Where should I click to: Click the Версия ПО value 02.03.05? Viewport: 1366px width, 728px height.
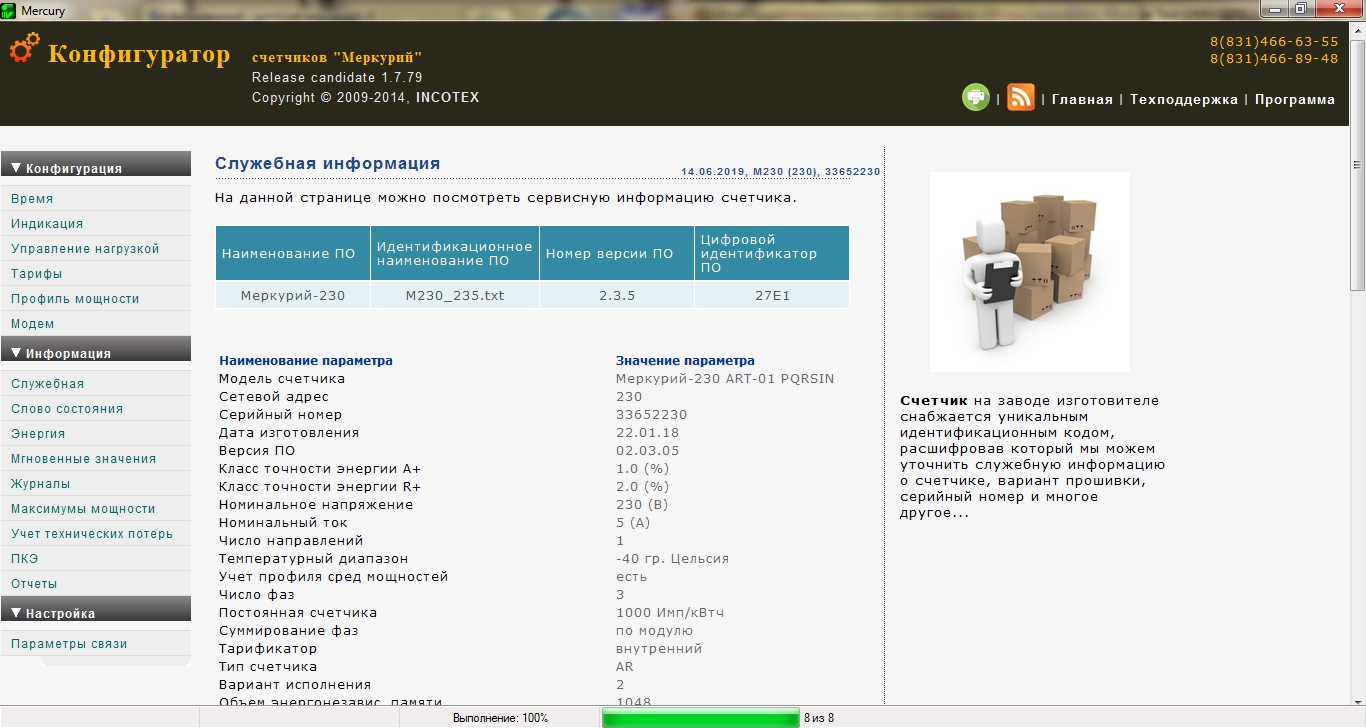pyautogui.click(x=647, y=451)
